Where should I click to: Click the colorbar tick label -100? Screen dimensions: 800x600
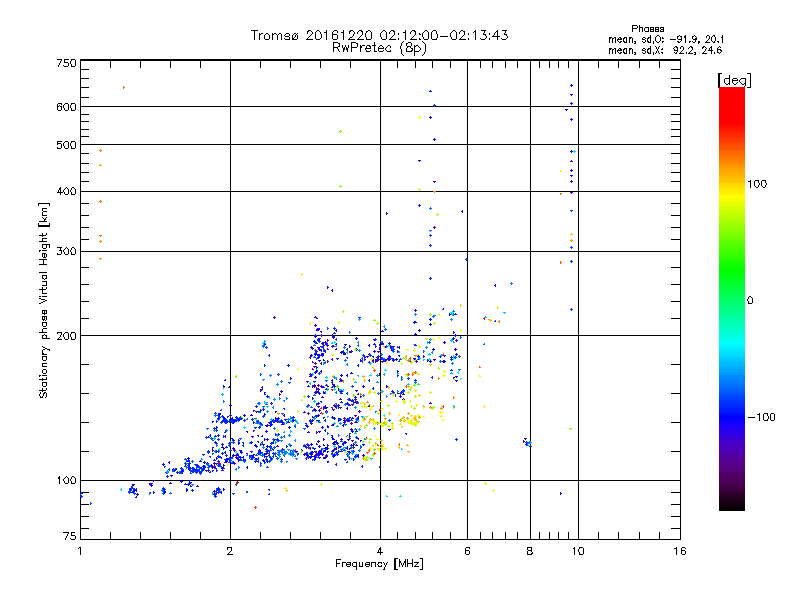761,417
